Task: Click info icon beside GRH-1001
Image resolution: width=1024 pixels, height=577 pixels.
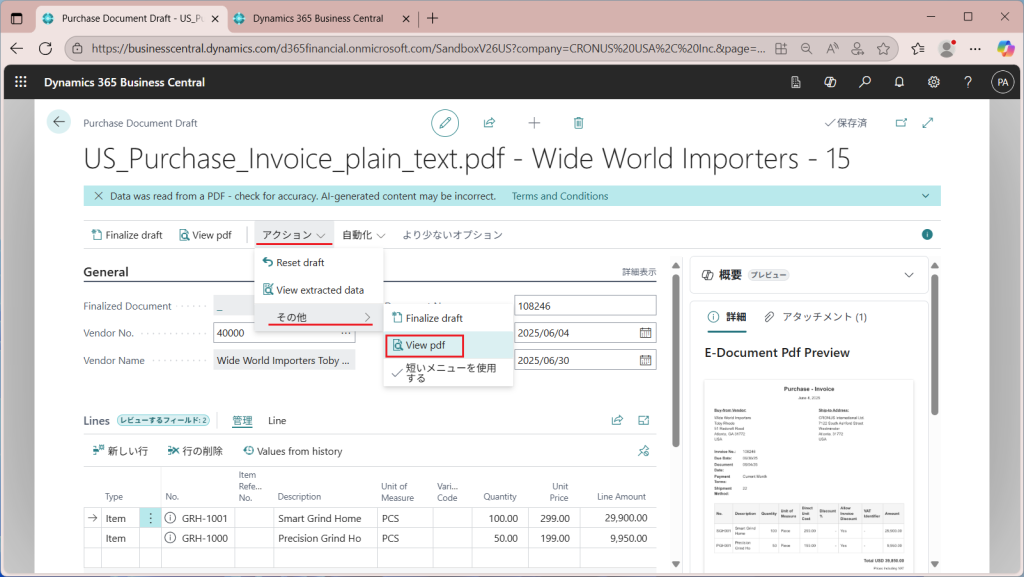Action: tap(170, 518)
